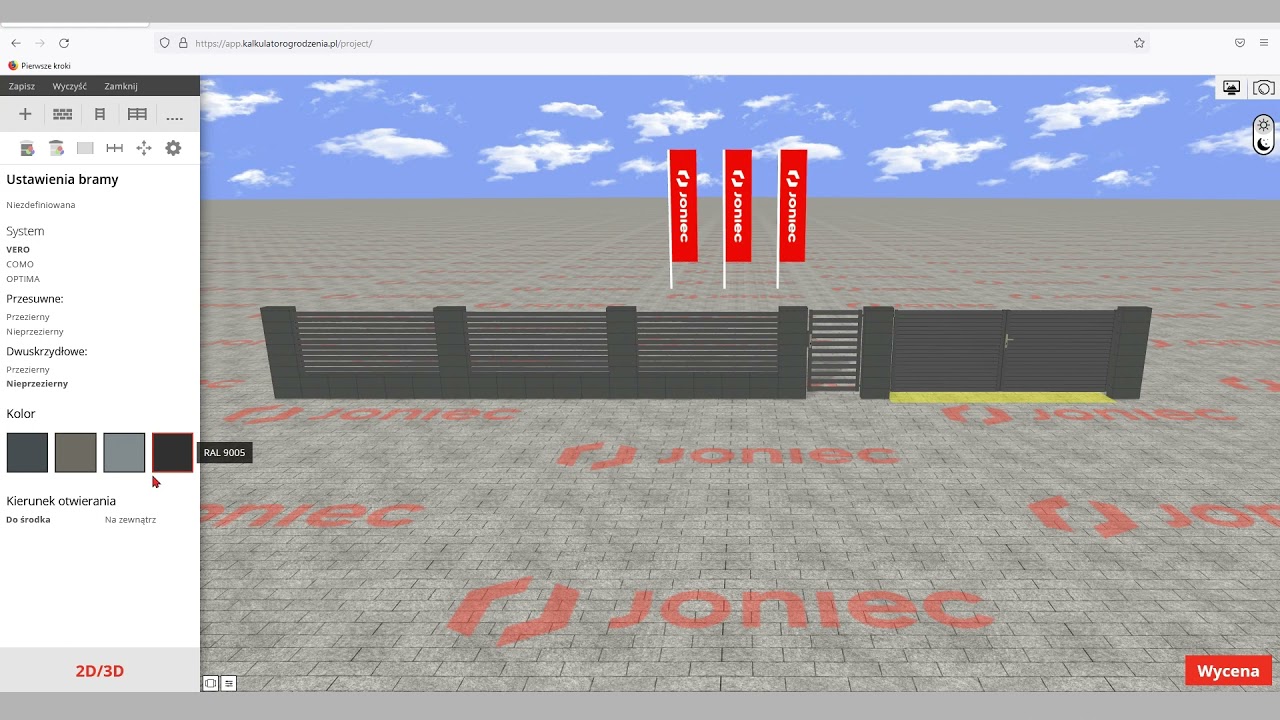Screen dimensions: 1280x720
Task: Click Zapisz to save the project
Action: coord(22,86)
